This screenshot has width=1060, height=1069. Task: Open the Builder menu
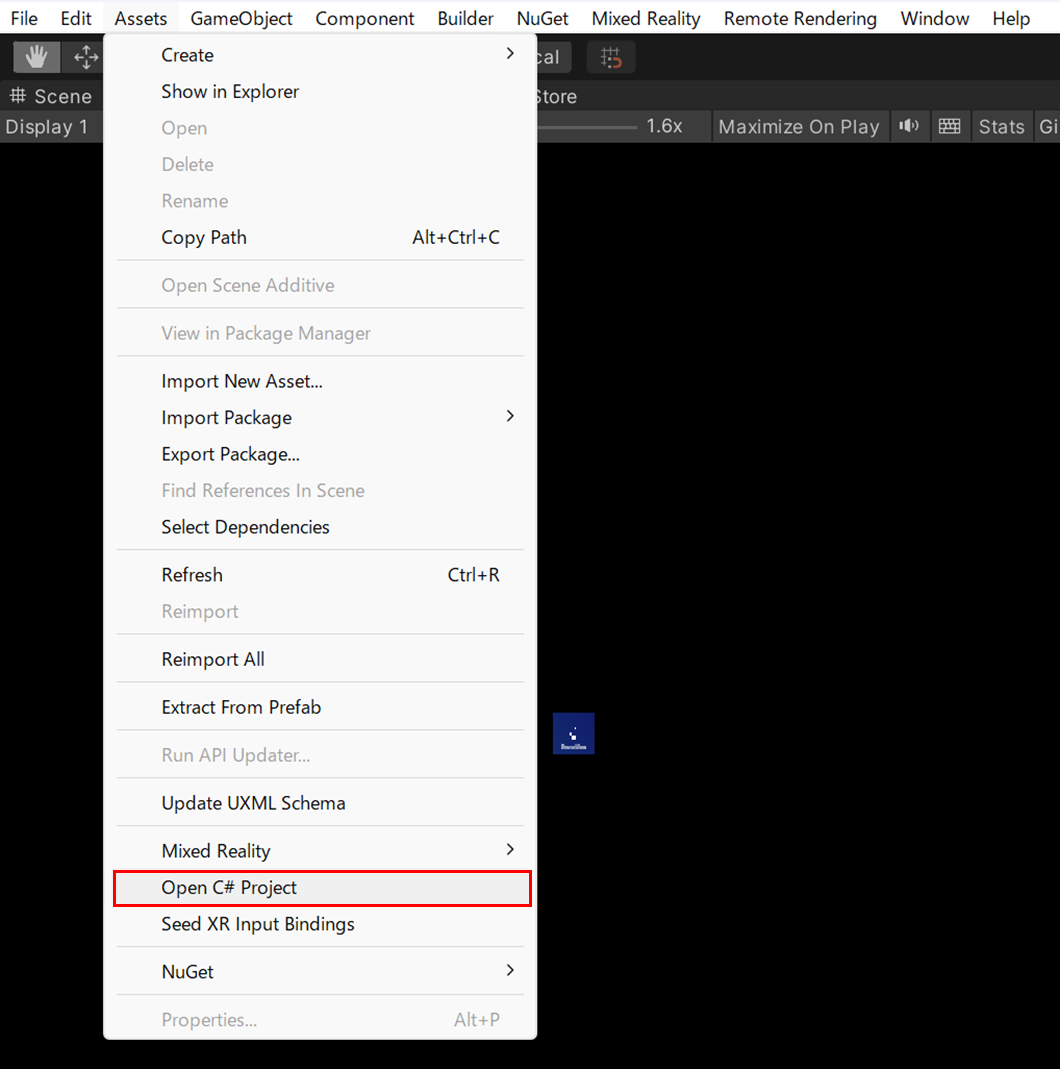pos(466,18)
